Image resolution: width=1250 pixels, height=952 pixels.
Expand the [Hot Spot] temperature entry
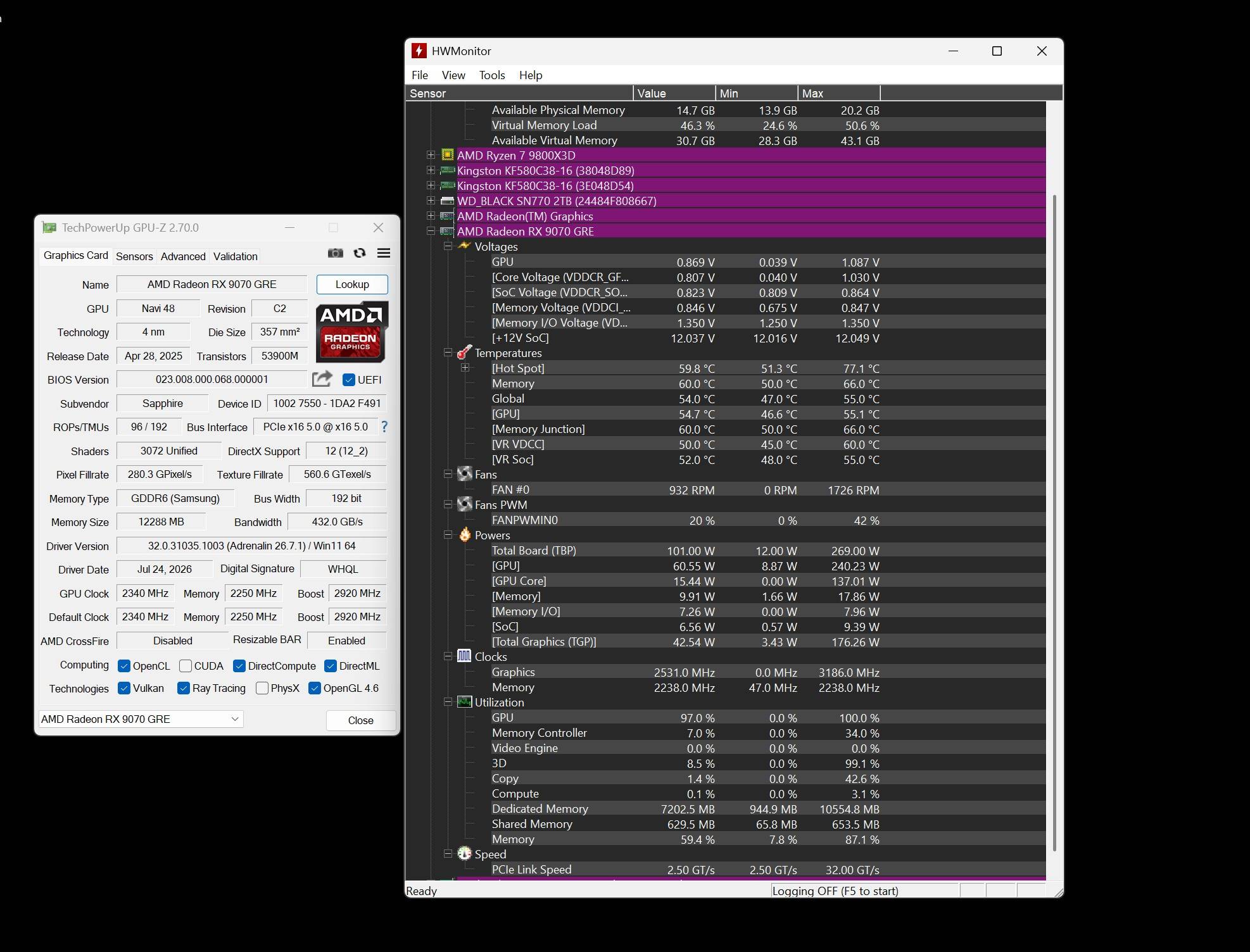(465, 368)
